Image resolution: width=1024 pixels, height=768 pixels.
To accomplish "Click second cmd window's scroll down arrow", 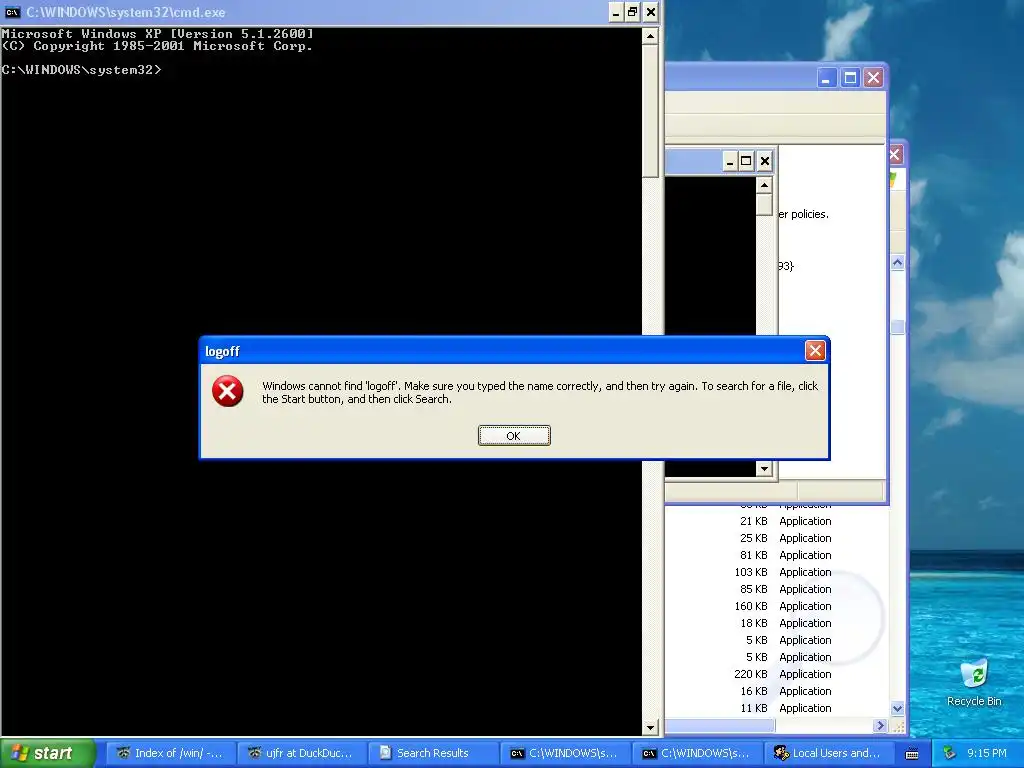I will pyautogui.click(x=764, y=468).
